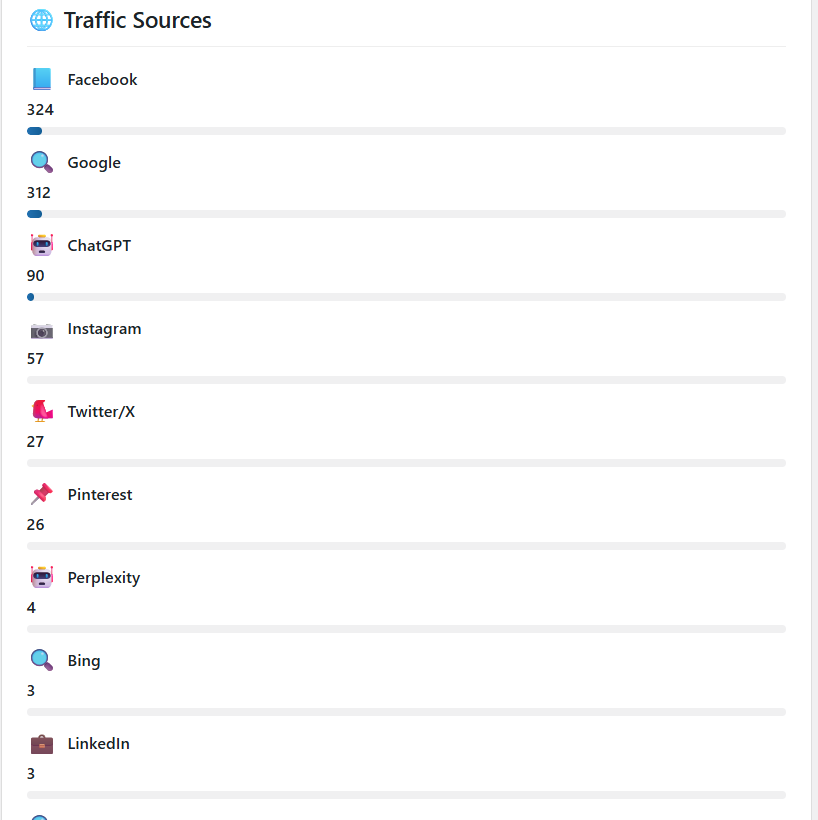Image resolution: width=818 pixels, height=820 pixels.
Task: Click the Instagram visitor count 57
Action: click(x=35, y=358)
